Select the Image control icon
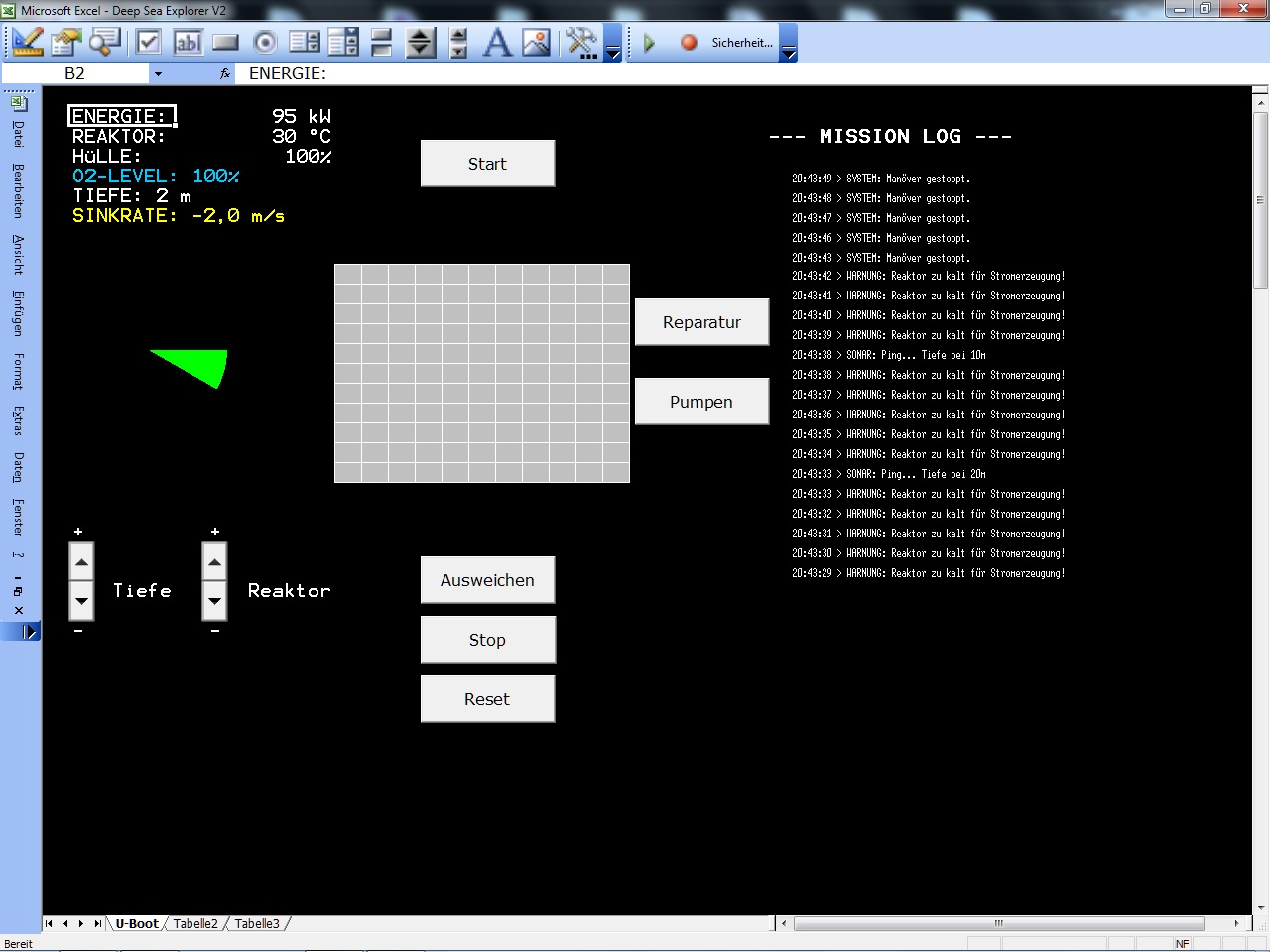Image resolution: width=1270 pixels, height=952 pixels. [536, 43]
